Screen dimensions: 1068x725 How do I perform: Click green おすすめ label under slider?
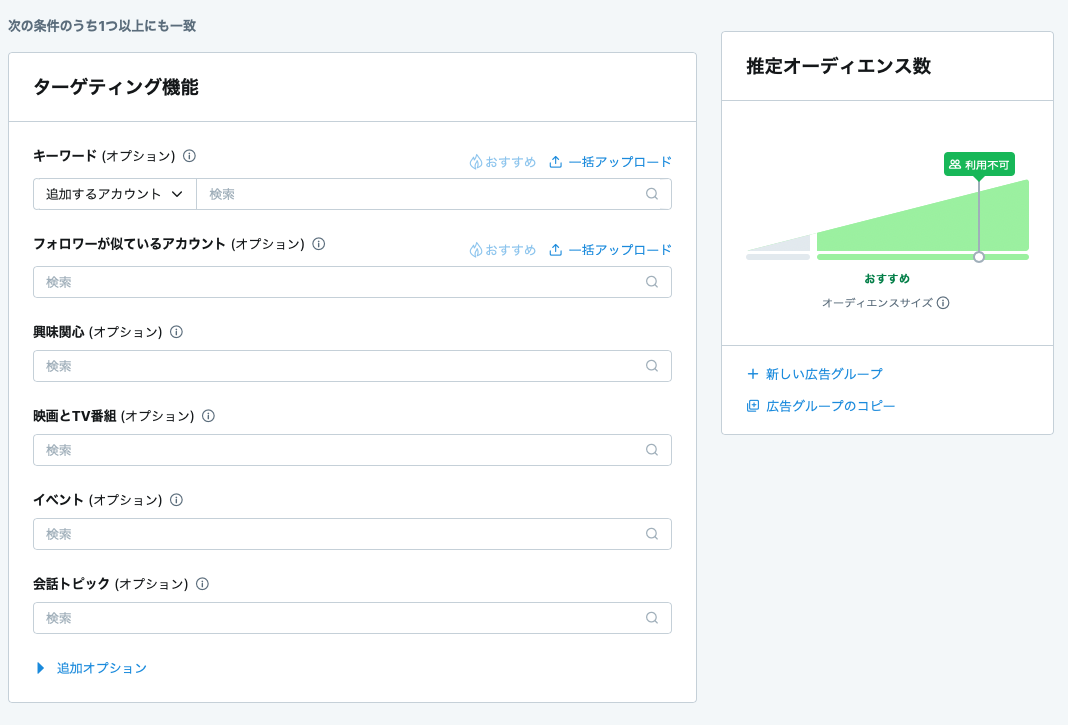(887, 278)
